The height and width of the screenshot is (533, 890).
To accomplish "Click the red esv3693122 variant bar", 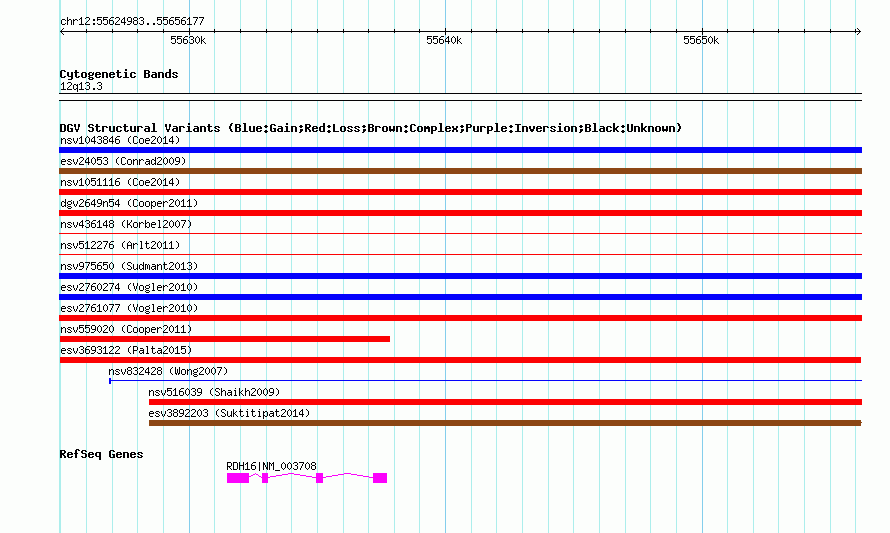I will tap(460, 360).
